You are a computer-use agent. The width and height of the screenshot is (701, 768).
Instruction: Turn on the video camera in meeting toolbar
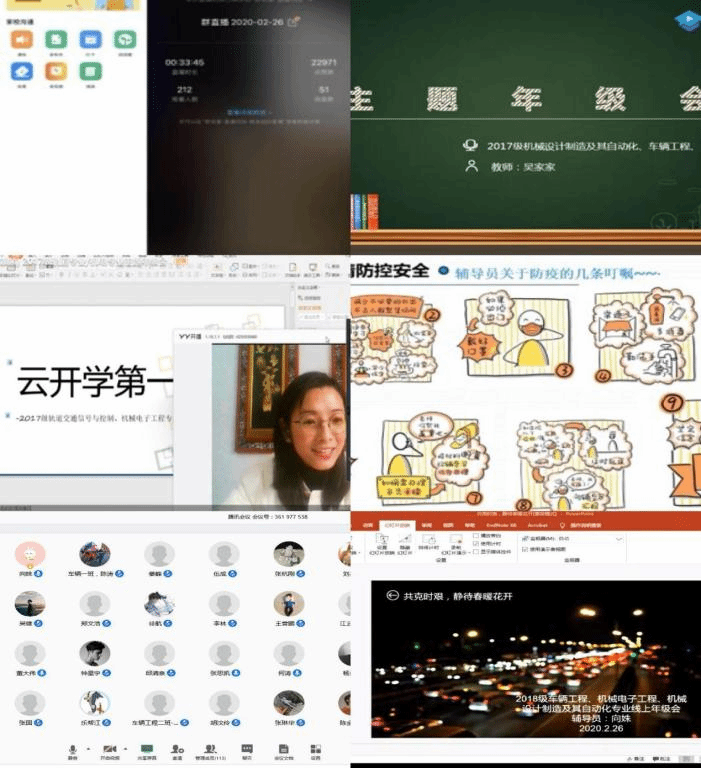click(109, 748)
